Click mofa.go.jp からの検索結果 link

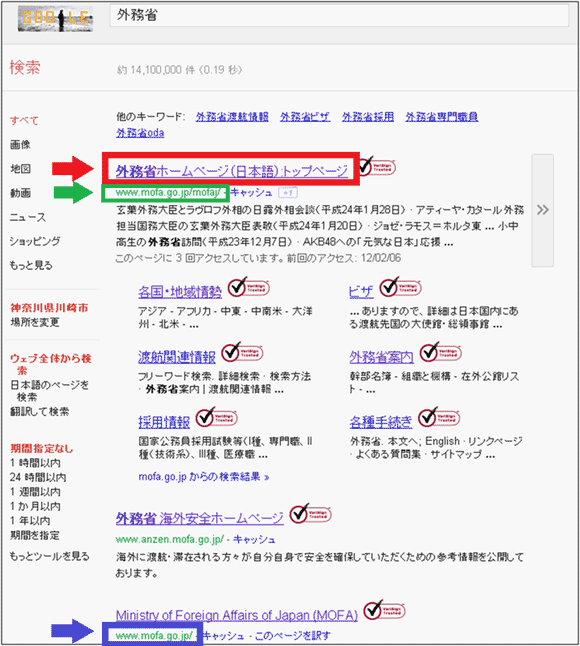pos(204,477)
